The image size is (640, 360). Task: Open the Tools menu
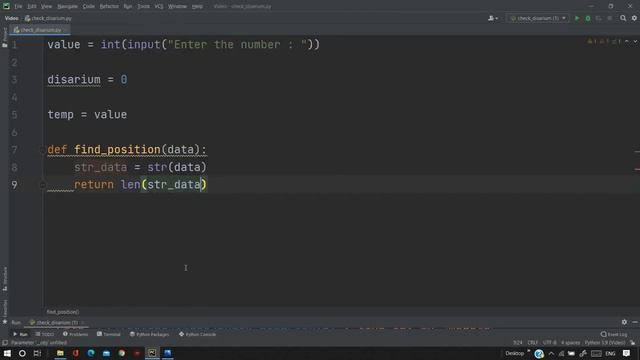point(143,7)
